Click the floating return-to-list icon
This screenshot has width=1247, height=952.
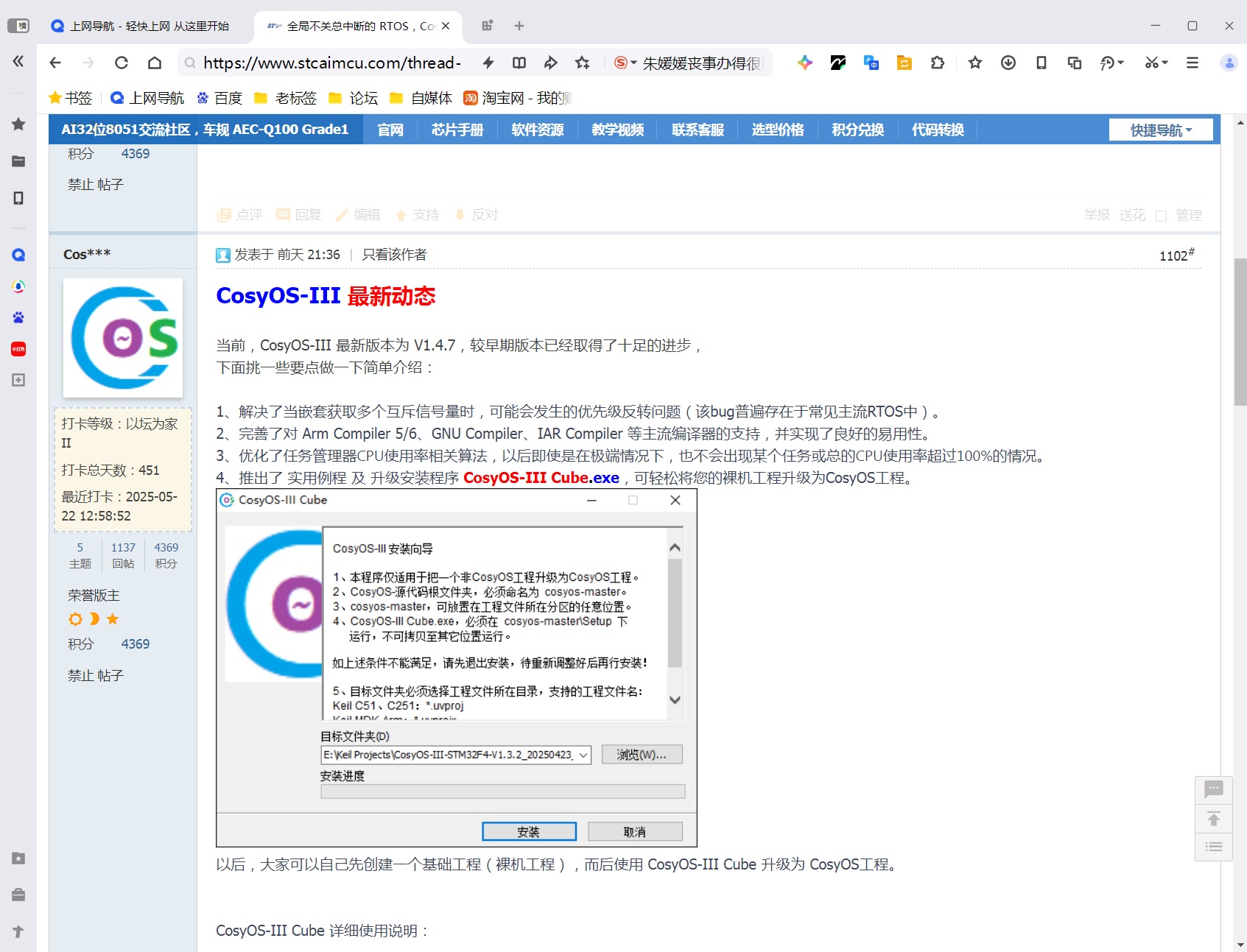pyautogui.click(x=1214, y=847)
